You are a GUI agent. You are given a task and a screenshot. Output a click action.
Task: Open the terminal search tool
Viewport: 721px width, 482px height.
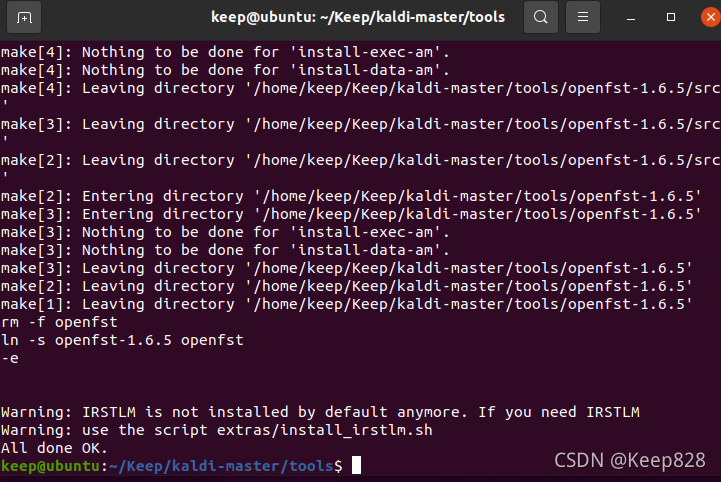click(541, 17)
